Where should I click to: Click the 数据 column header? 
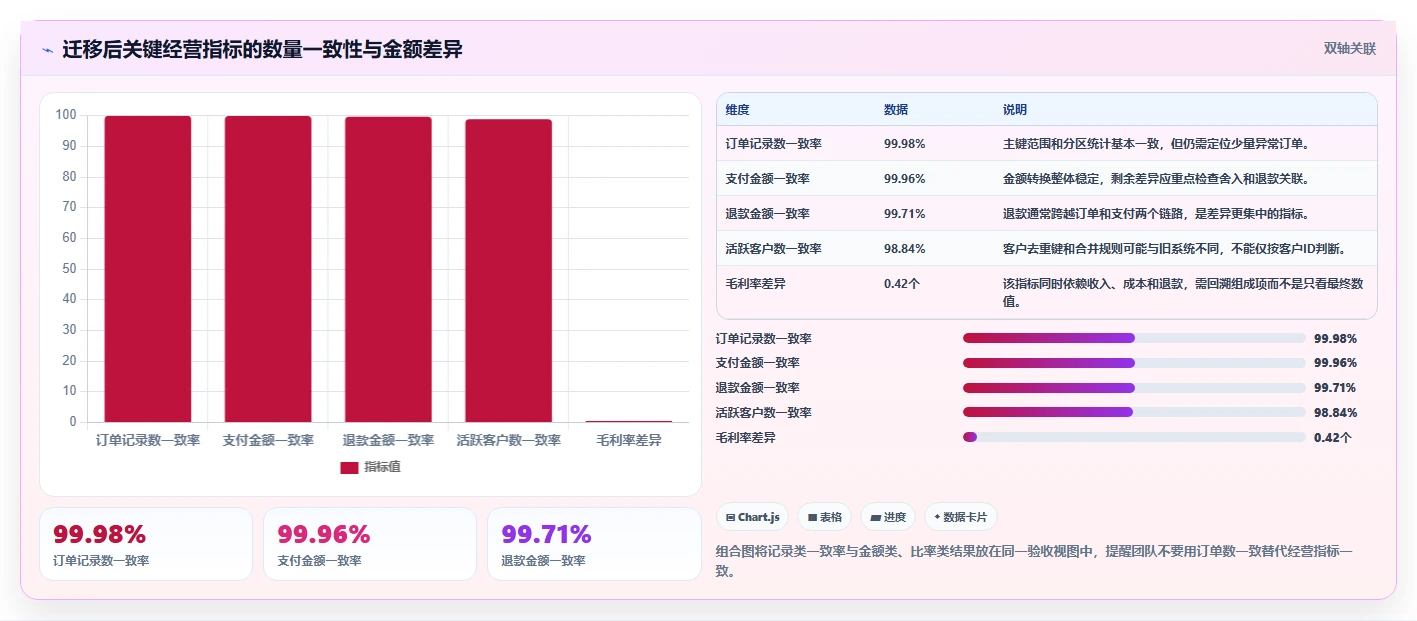(x=896, y=110)
